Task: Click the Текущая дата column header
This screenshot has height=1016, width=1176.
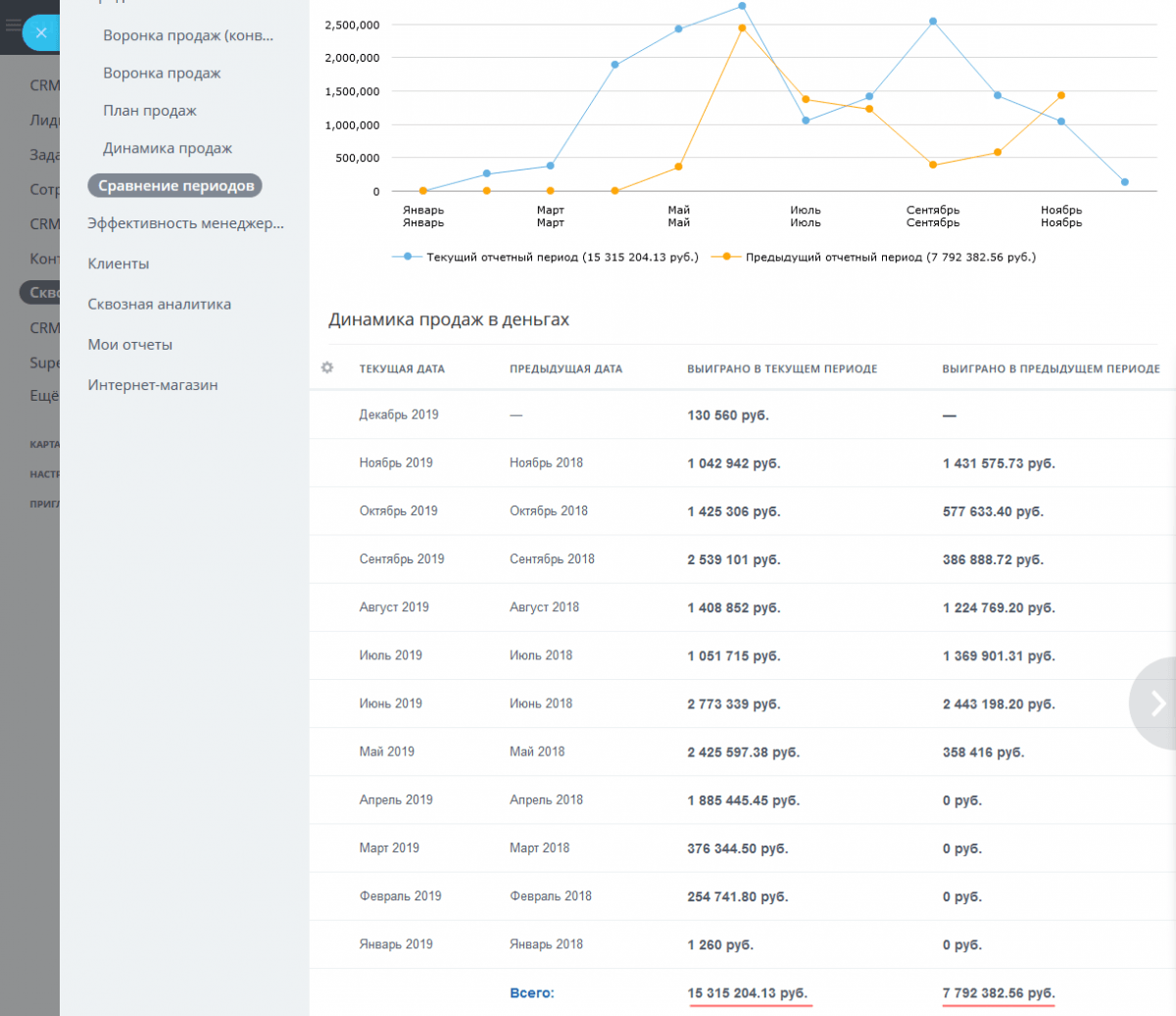Action: point(402,369)
